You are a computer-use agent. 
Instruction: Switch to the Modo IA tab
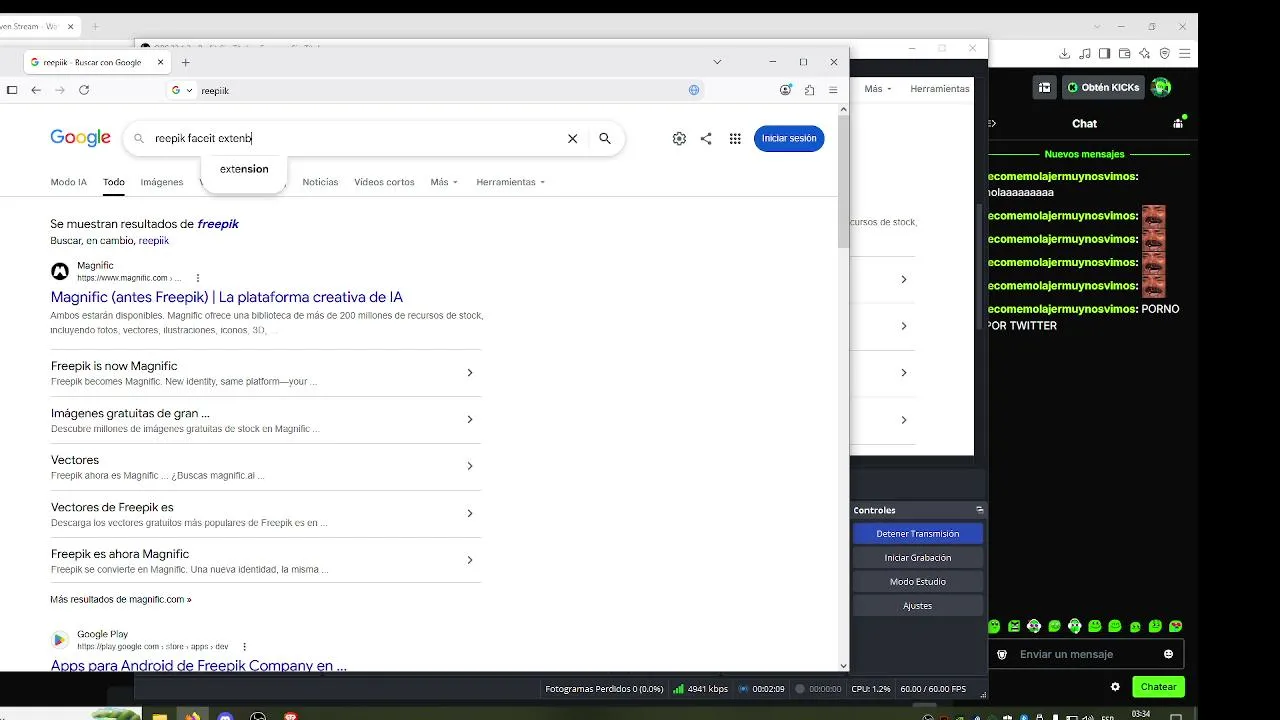click(69, 182)
